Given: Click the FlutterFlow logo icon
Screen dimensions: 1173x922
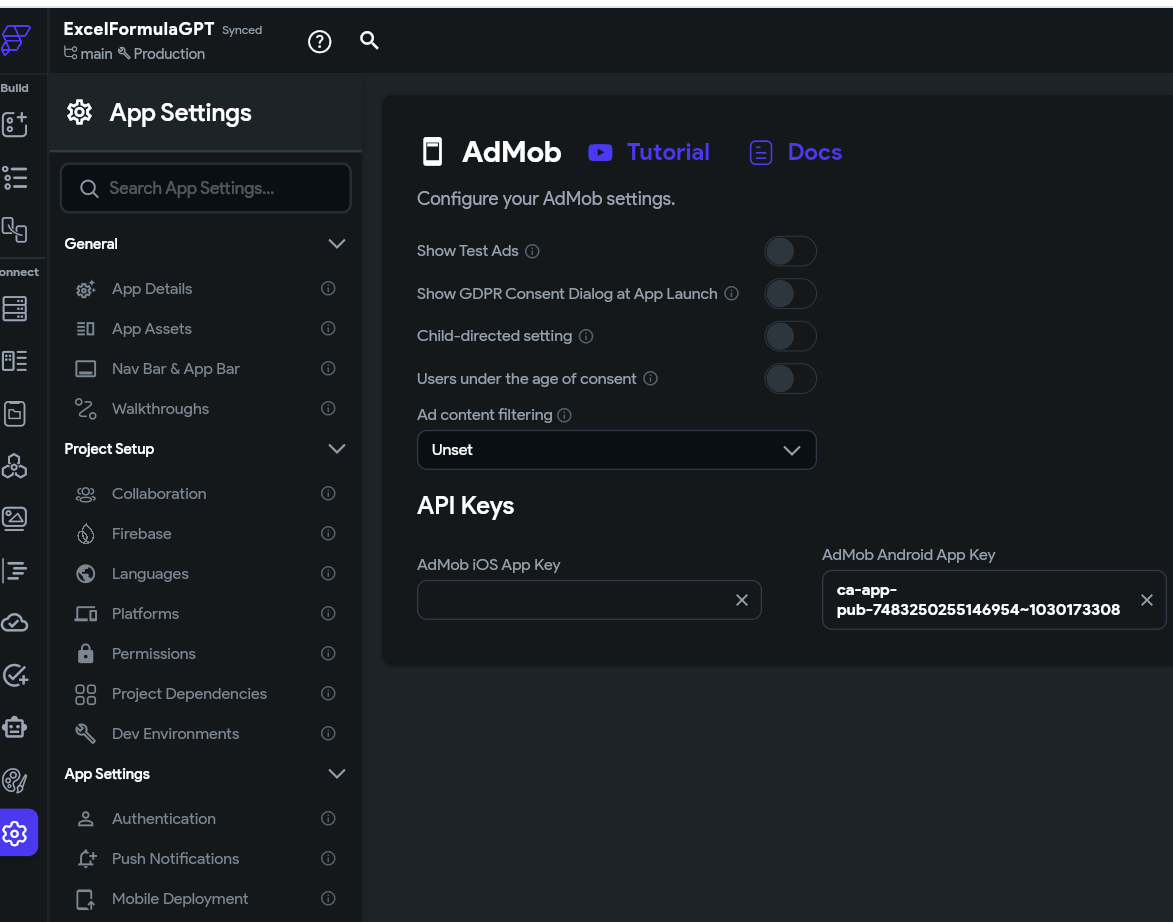Looking at the screenshot, I should pyautogui.click(x=15, y=40).
